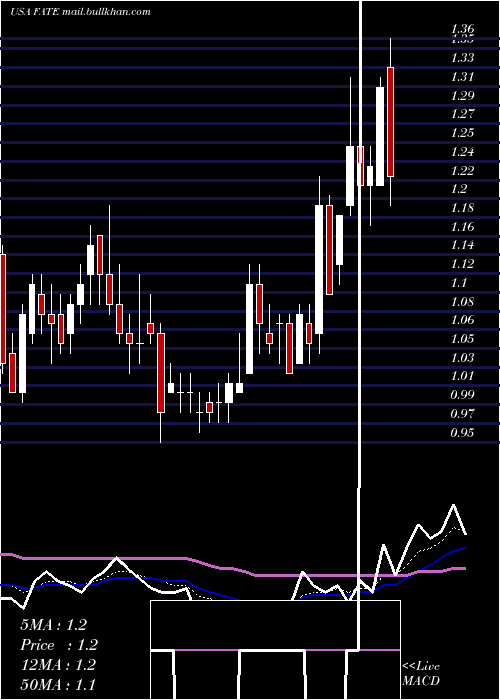Viewport: 500px width, 700px height.
Task: Click the 1.14 price axis label
Action: point(462,245)
